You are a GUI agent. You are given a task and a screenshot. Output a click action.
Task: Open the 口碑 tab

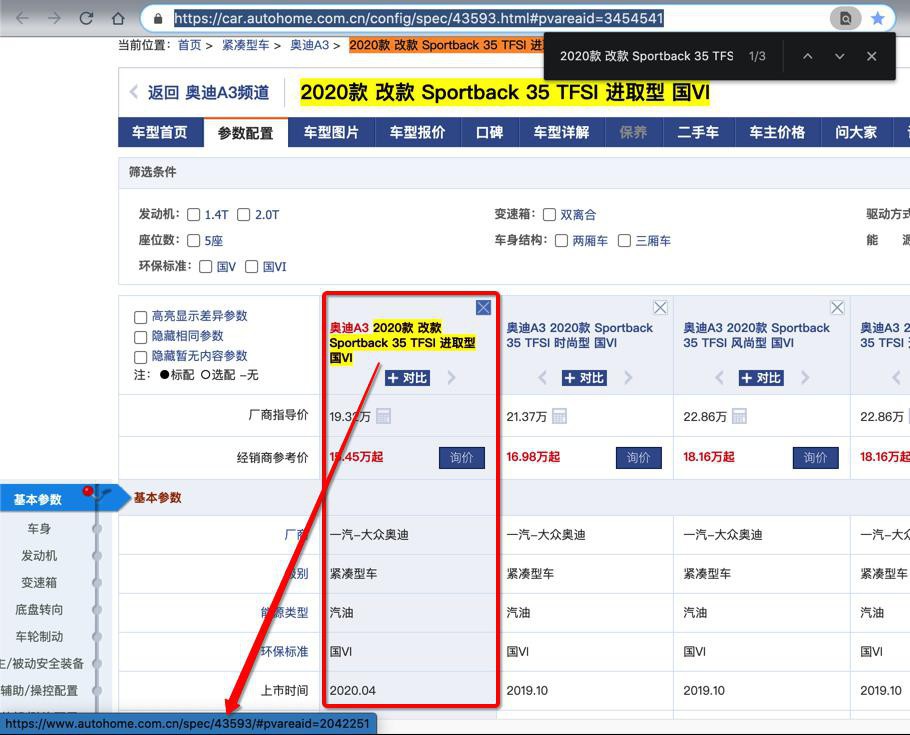pos(490,132)
